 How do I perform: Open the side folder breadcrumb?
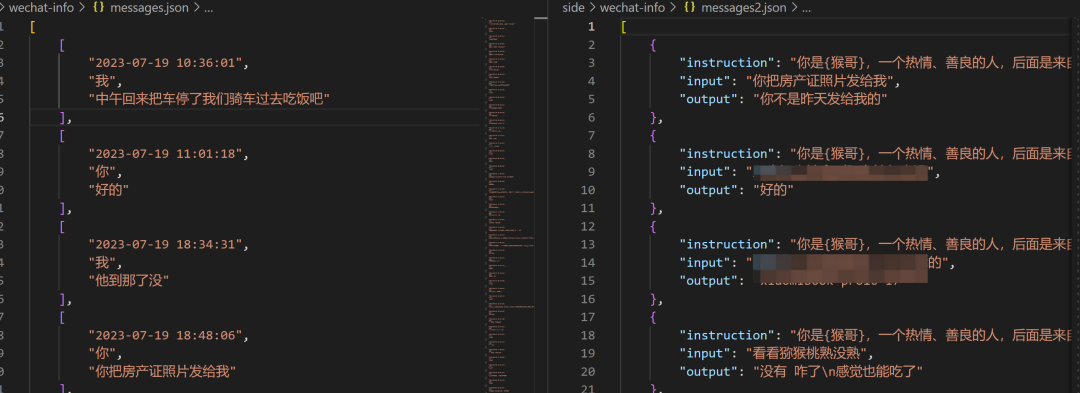573,8
